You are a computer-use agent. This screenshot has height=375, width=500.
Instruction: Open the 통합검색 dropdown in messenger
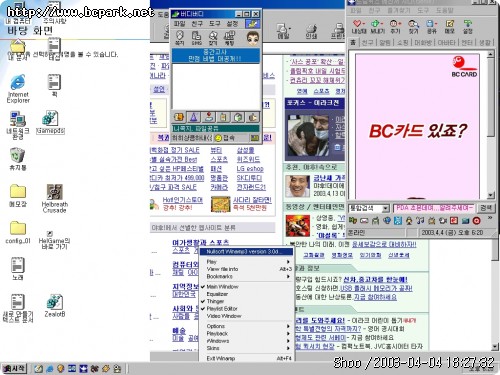point(385,209)
